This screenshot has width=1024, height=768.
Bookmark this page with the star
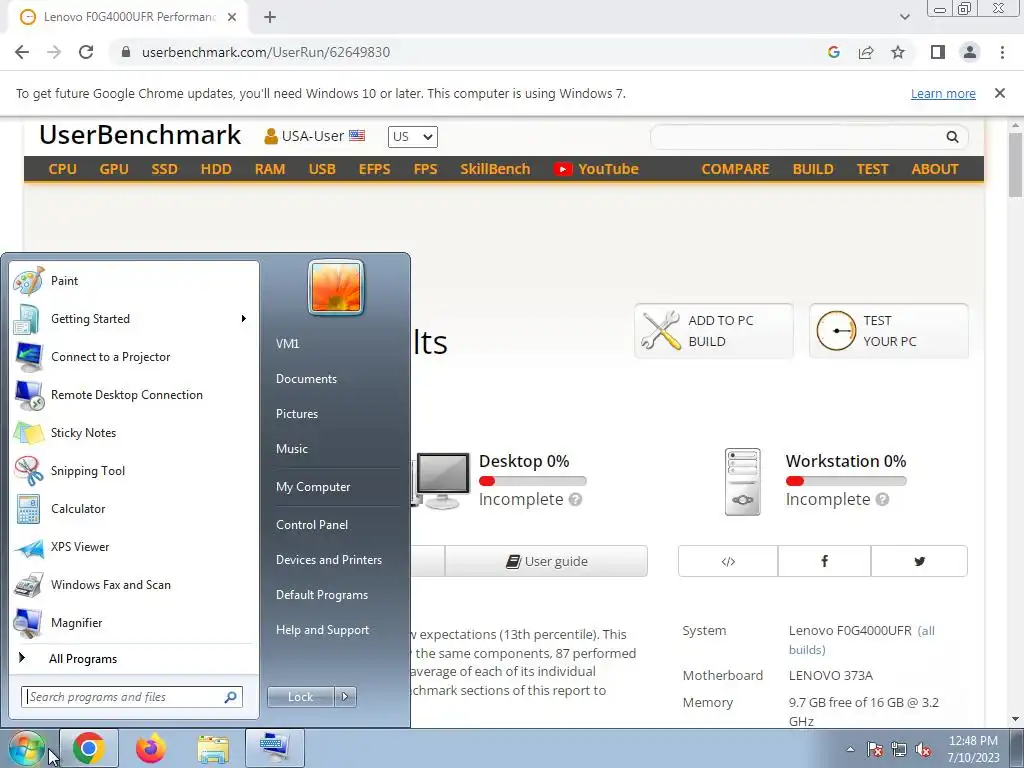pyautogui.click(x=898, y=52)
